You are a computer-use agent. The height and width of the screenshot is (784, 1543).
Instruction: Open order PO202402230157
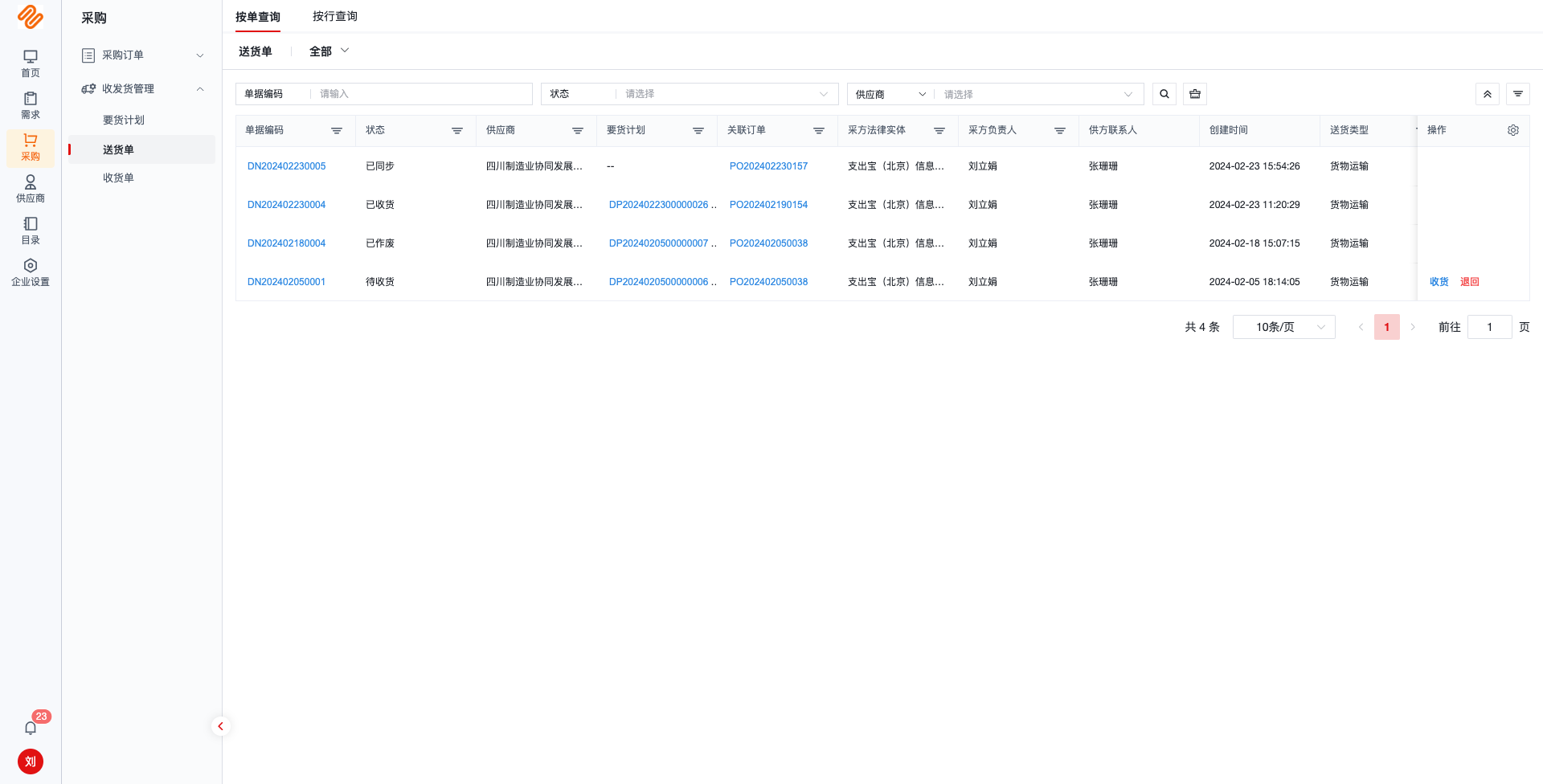click(768, 166)
